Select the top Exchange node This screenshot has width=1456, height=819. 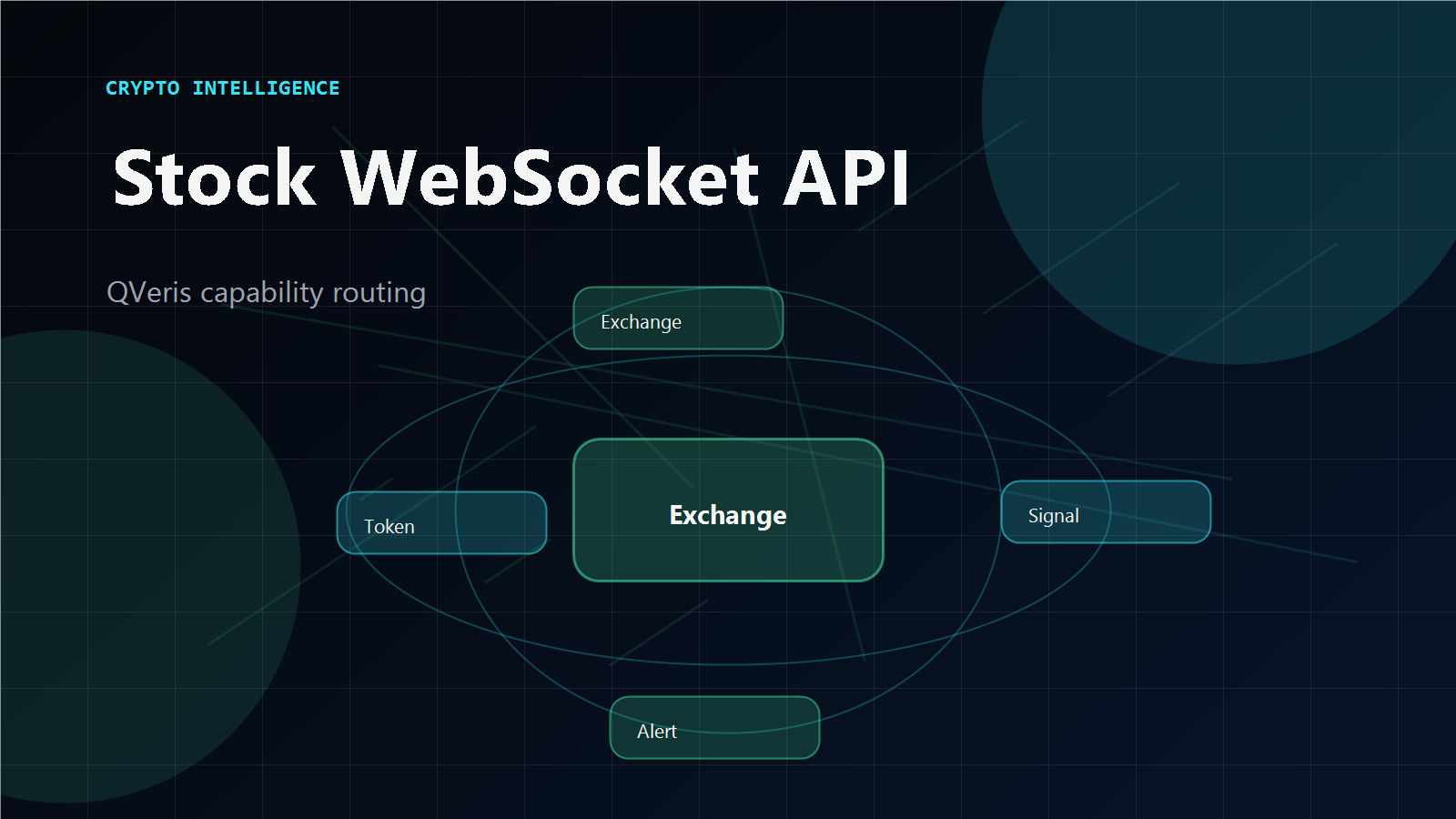coord(678,318)
